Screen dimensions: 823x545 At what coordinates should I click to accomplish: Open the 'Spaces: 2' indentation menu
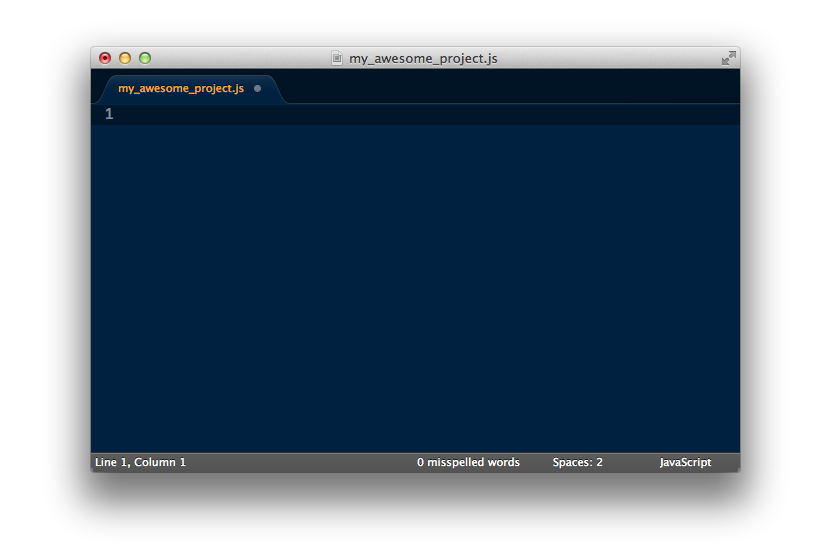[x=577, y=462]
